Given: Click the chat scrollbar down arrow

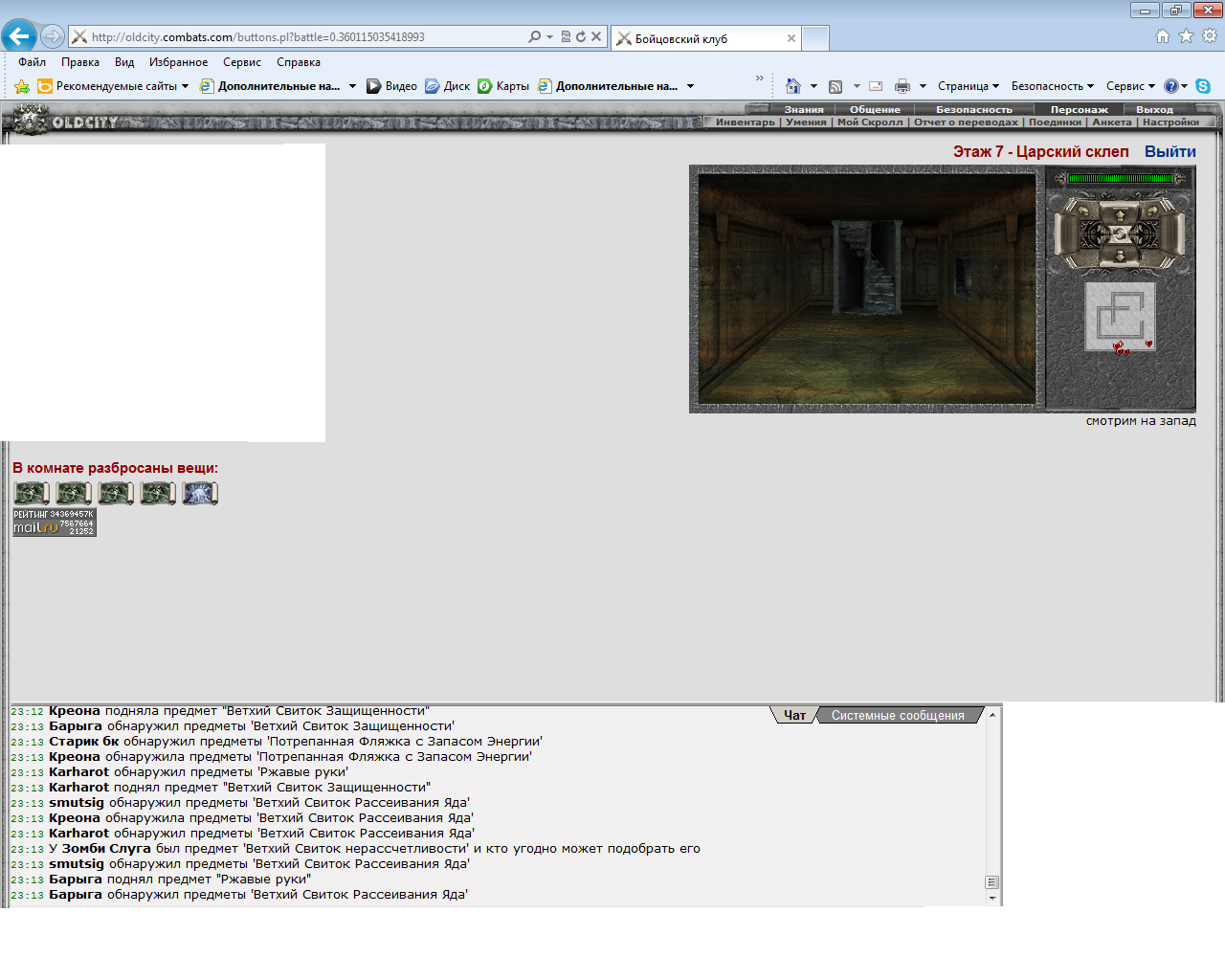Looking at the screenshot, I should pos(992,898).
